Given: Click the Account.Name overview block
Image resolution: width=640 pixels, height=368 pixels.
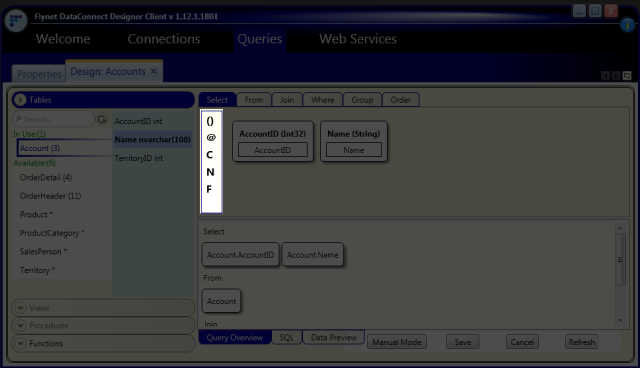Looking at the screenshot, I should click(x=313, y=255).
